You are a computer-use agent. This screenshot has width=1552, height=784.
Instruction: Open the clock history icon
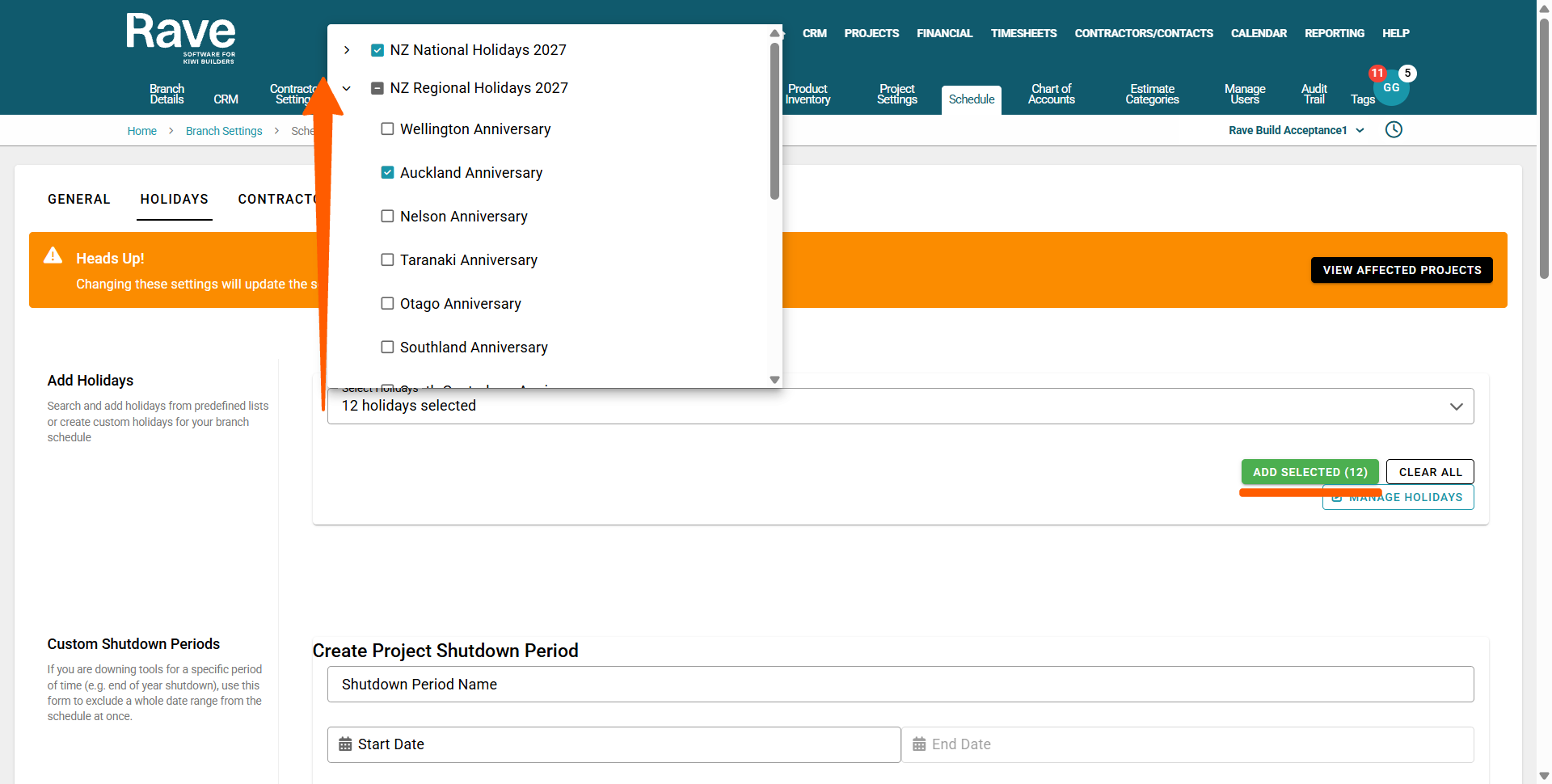click(1394, 130)
